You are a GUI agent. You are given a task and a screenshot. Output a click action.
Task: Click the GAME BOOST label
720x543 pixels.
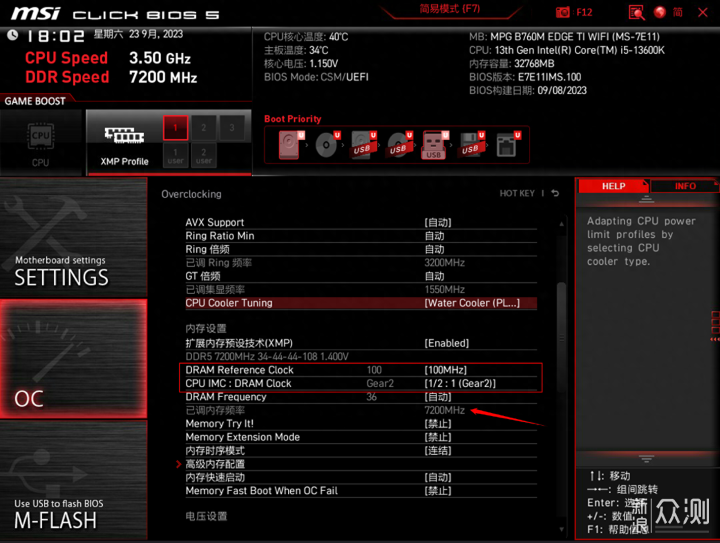tap(35, 101)
